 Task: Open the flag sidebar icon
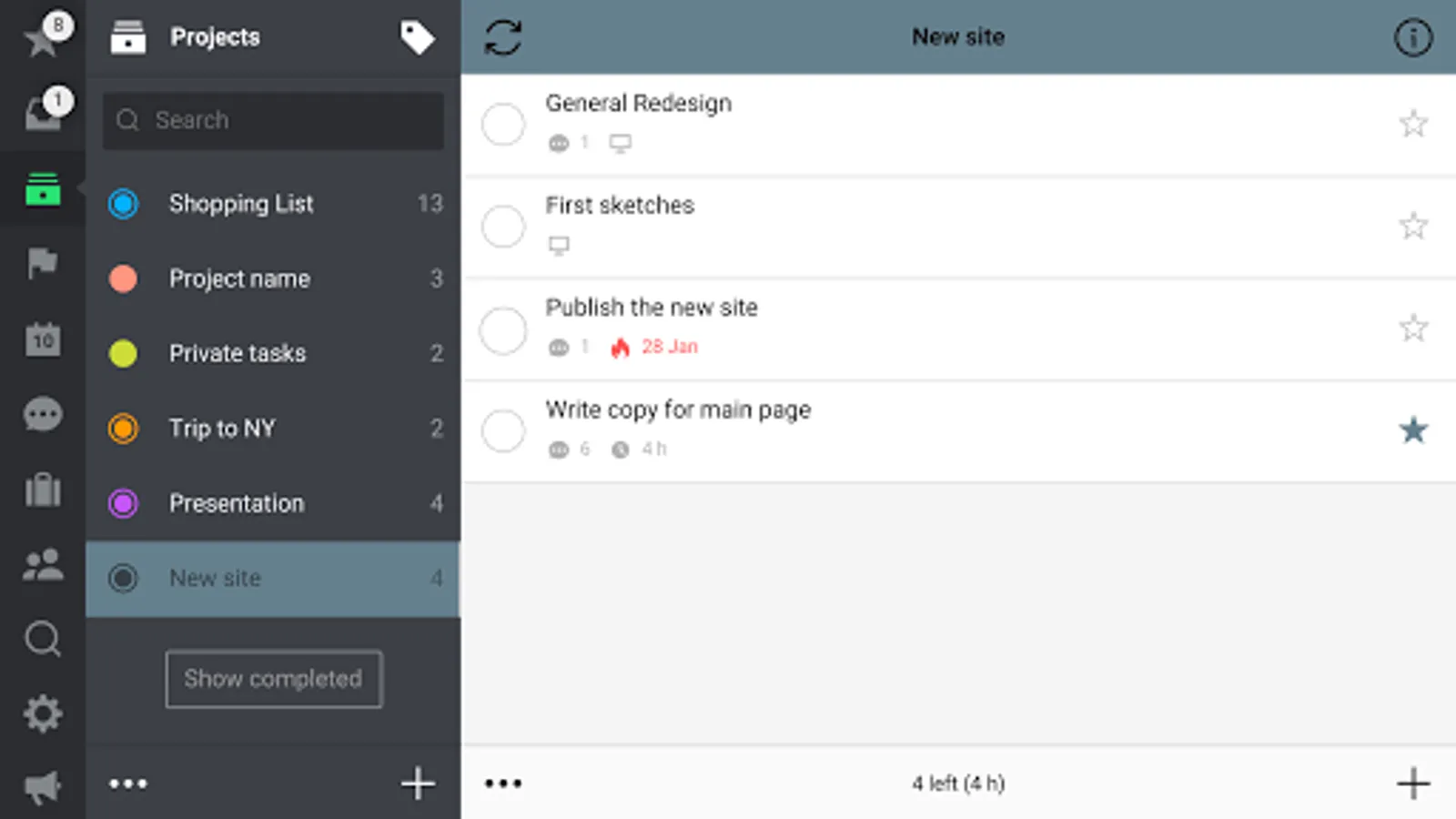pyautogui.click(x=43, y=263)
